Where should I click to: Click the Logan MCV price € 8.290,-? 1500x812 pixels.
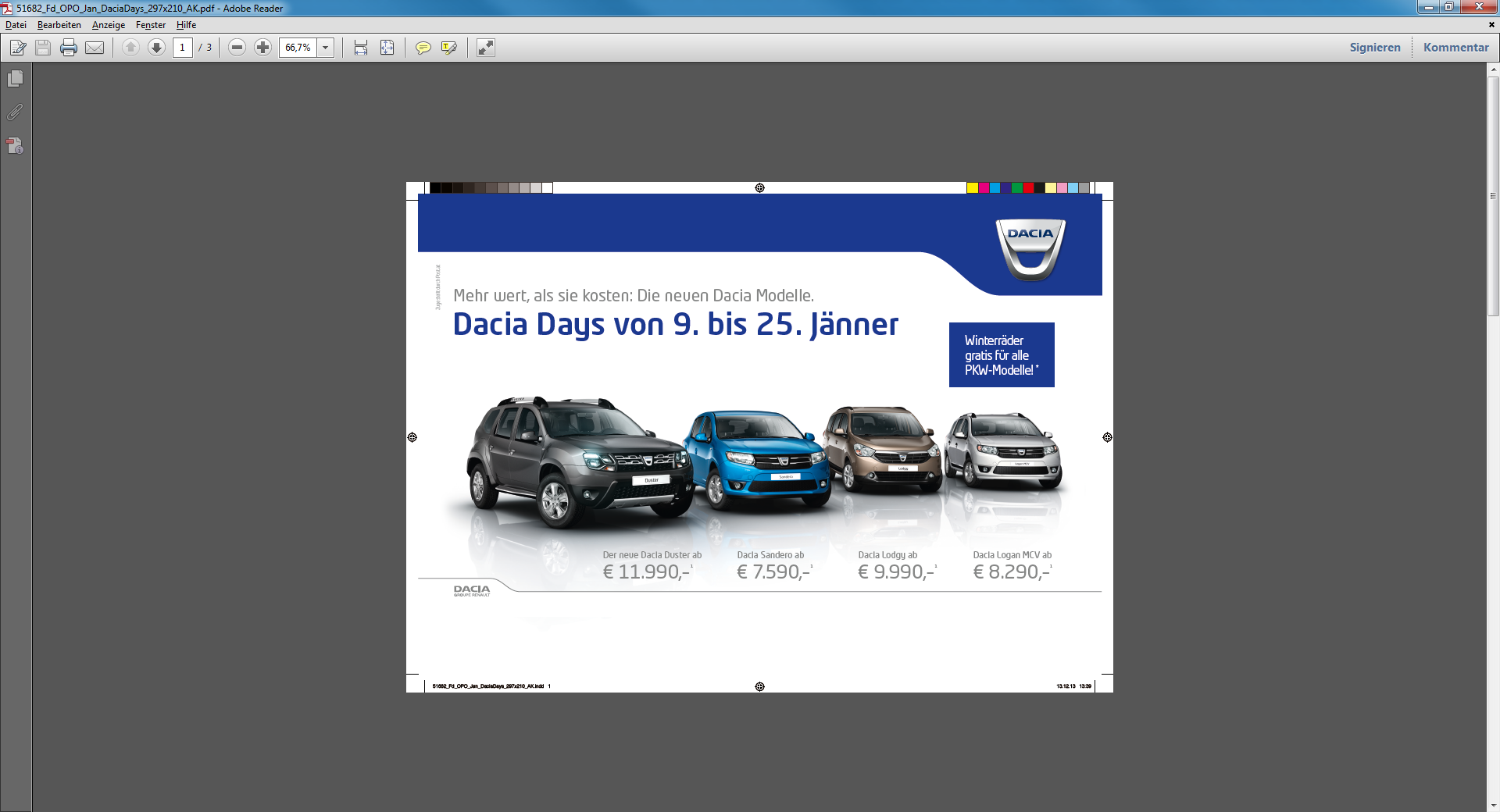1012,572
